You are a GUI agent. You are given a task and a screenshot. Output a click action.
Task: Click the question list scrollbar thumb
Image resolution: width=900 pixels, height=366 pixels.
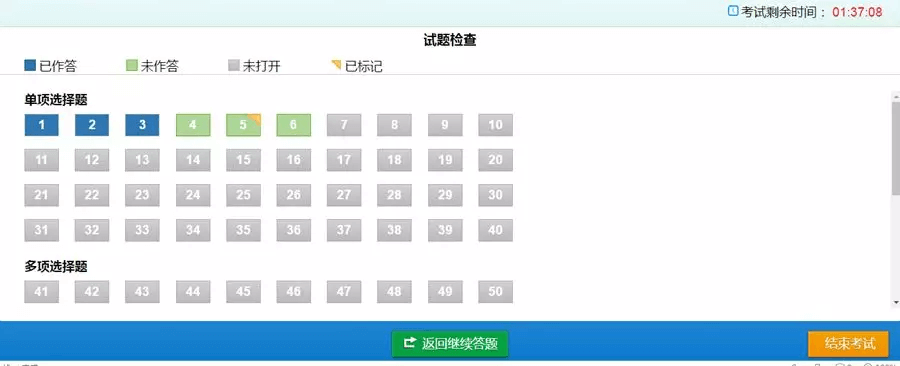895,148
